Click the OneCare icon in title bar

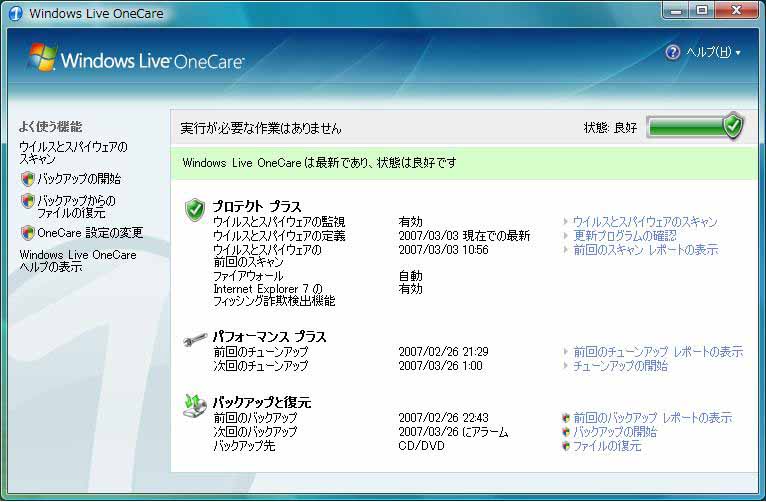pos(16,13)
